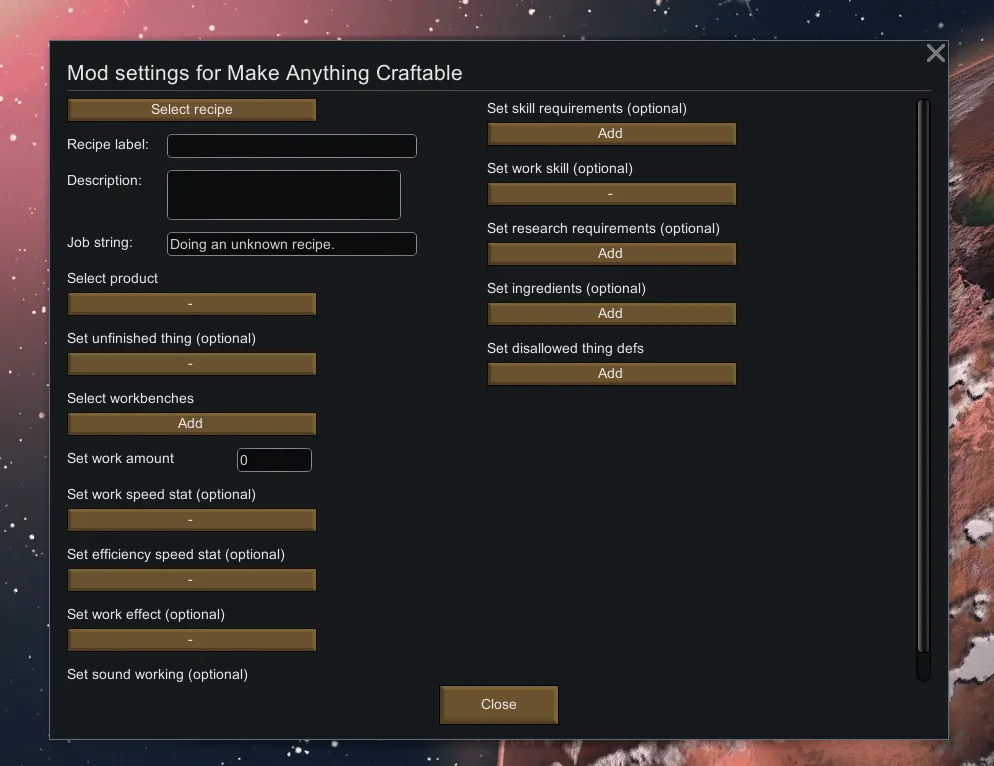The height and width of the screenshot is (766, 994).
Task: Add an ingredient to the recipe
Action: pyautogui.click(x=611, y=314)
